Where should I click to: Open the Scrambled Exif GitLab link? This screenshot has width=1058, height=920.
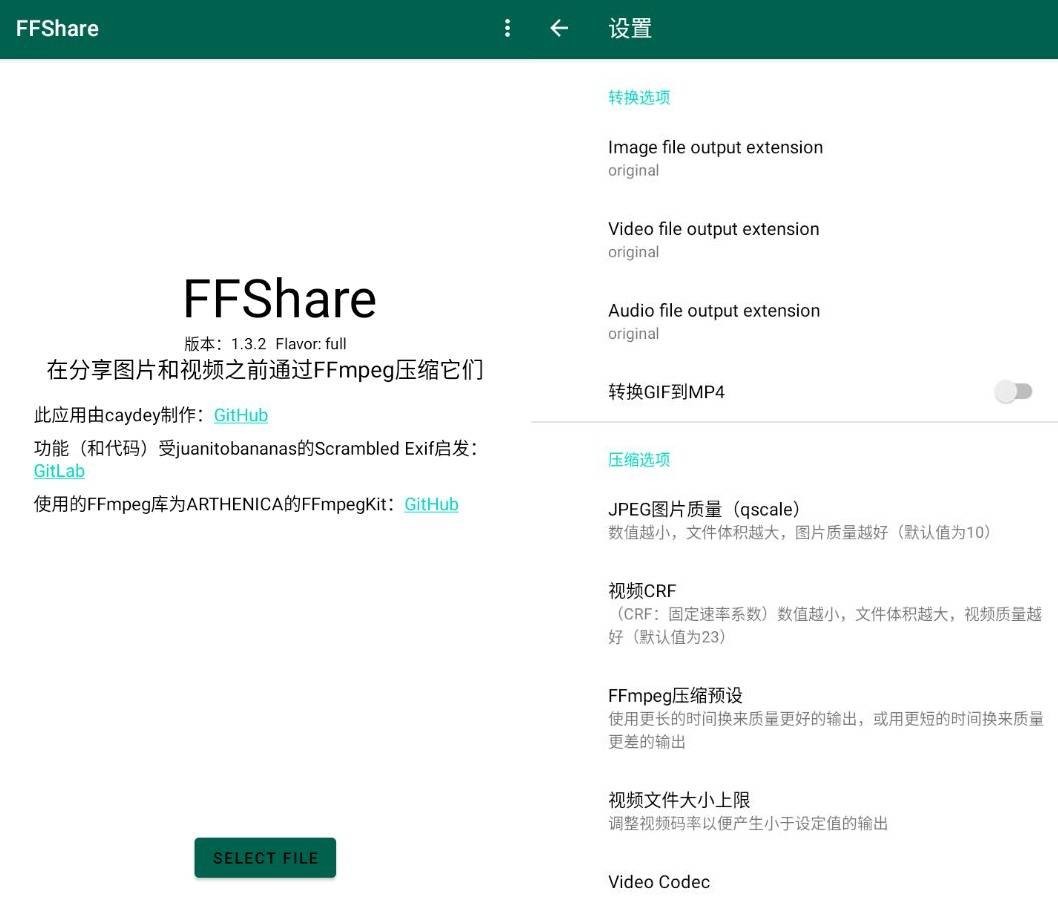point(59,471)
